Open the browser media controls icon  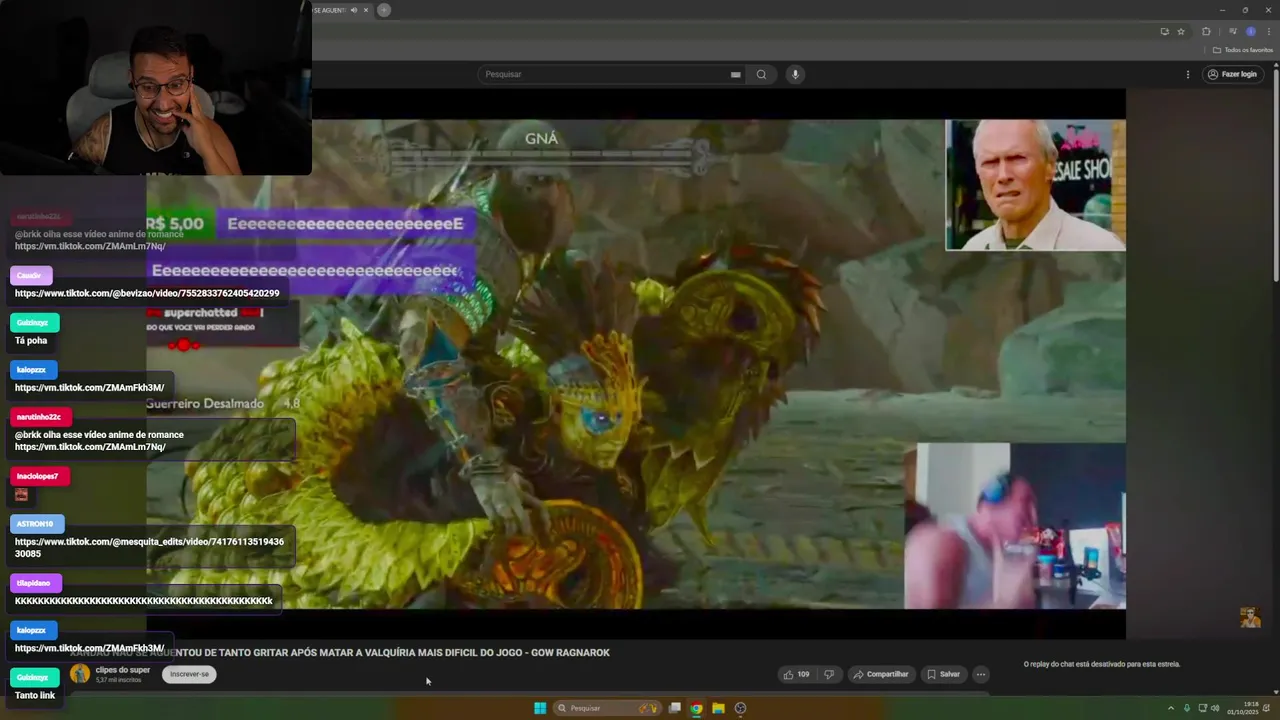coord(1233,31)
